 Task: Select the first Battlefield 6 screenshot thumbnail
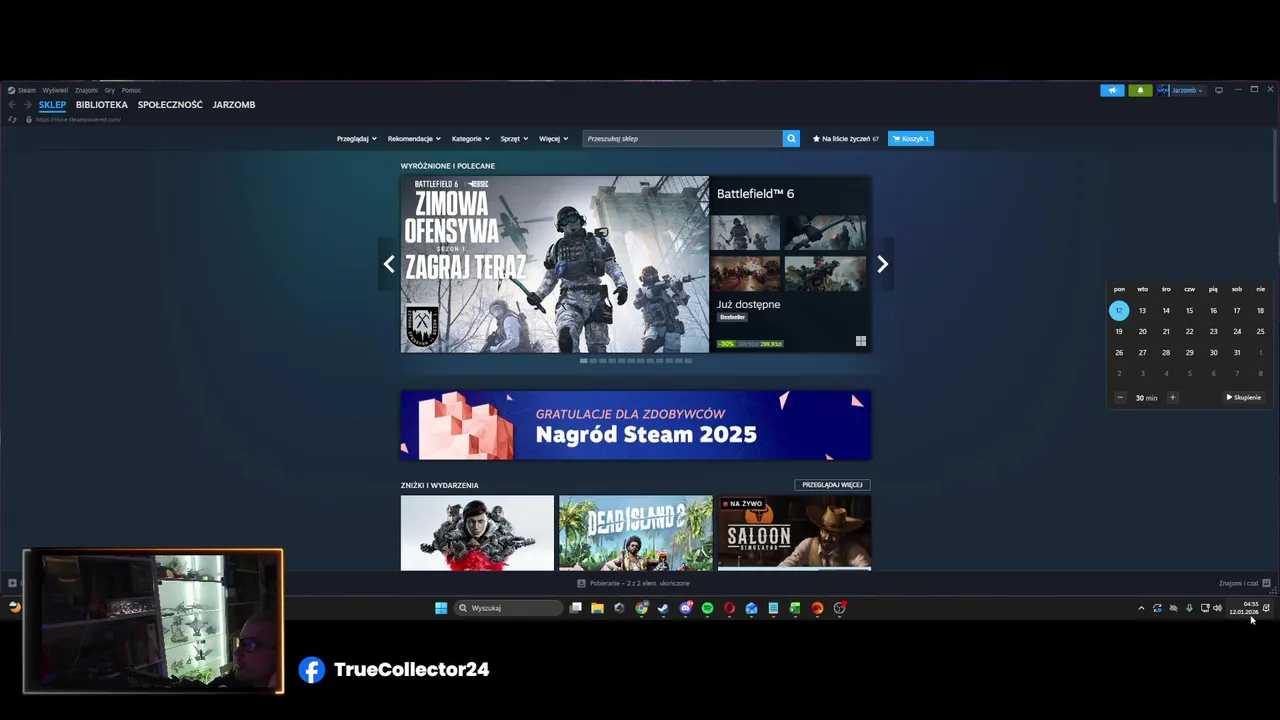click(x=746, y=232)
